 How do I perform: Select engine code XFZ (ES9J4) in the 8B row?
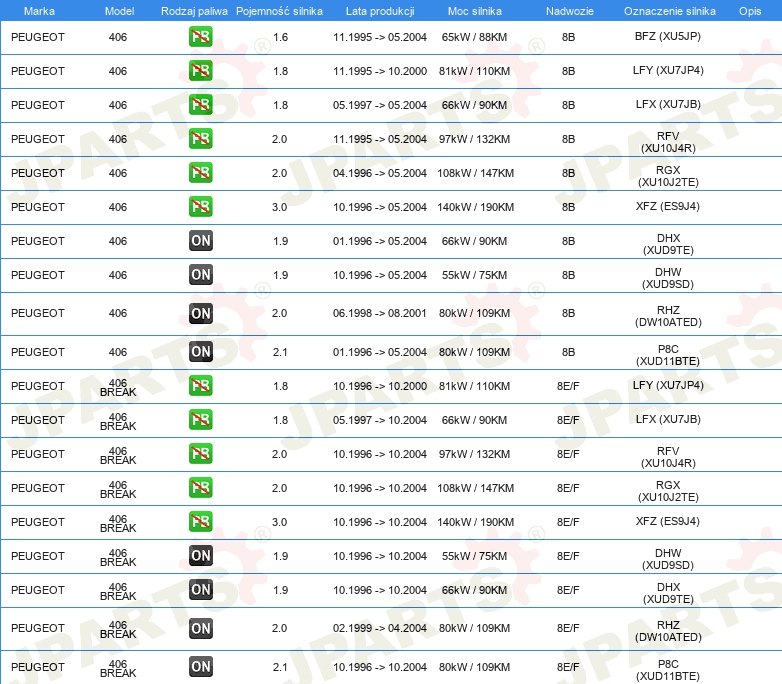coord(668,207)
